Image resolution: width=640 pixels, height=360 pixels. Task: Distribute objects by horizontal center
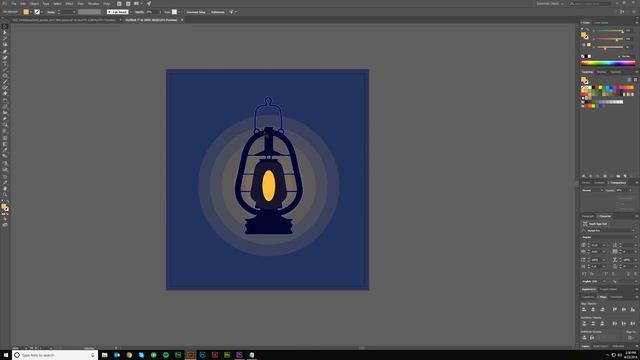coord(624,324)
